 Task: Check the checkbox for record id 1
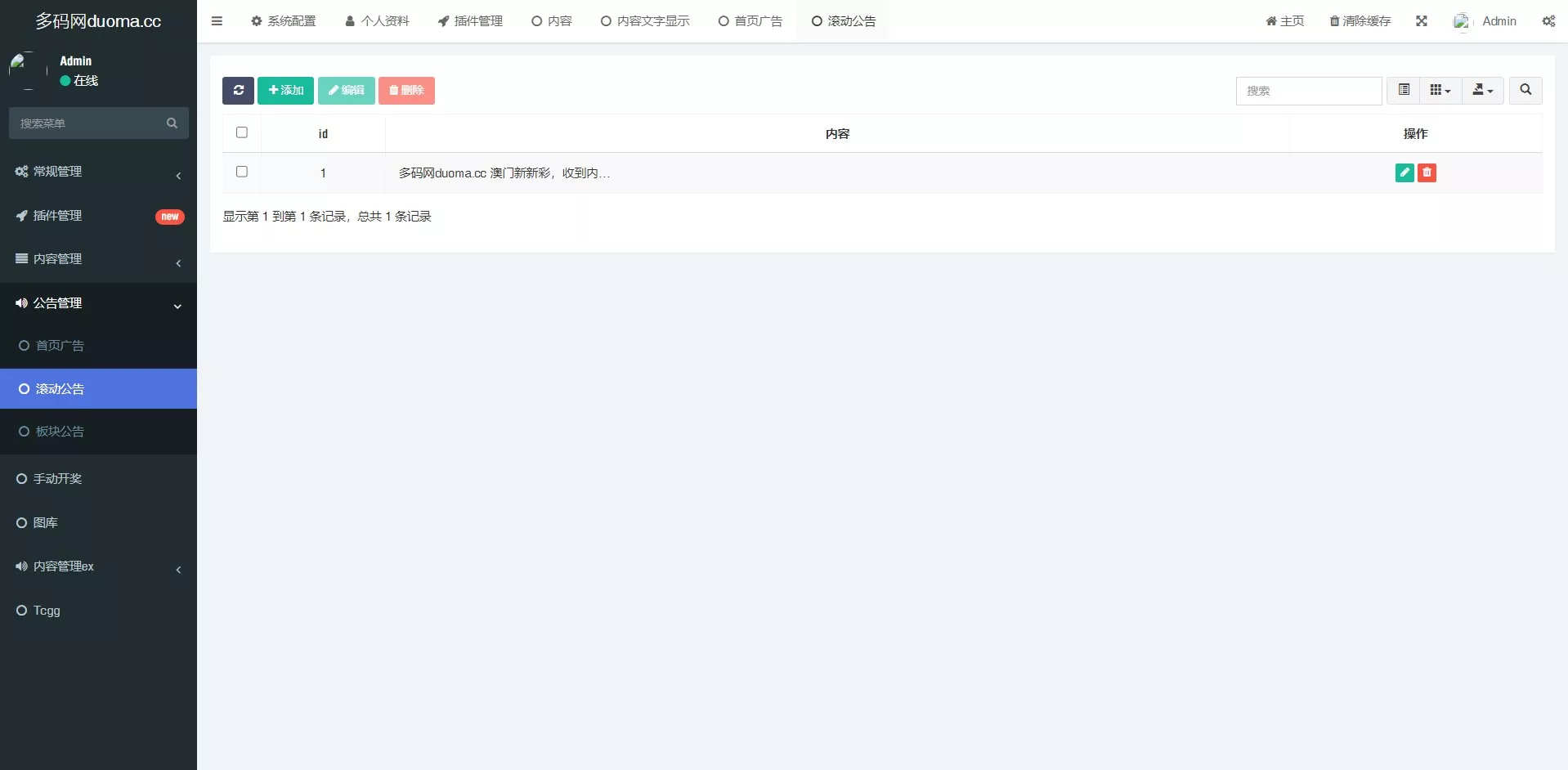[241, 172]
